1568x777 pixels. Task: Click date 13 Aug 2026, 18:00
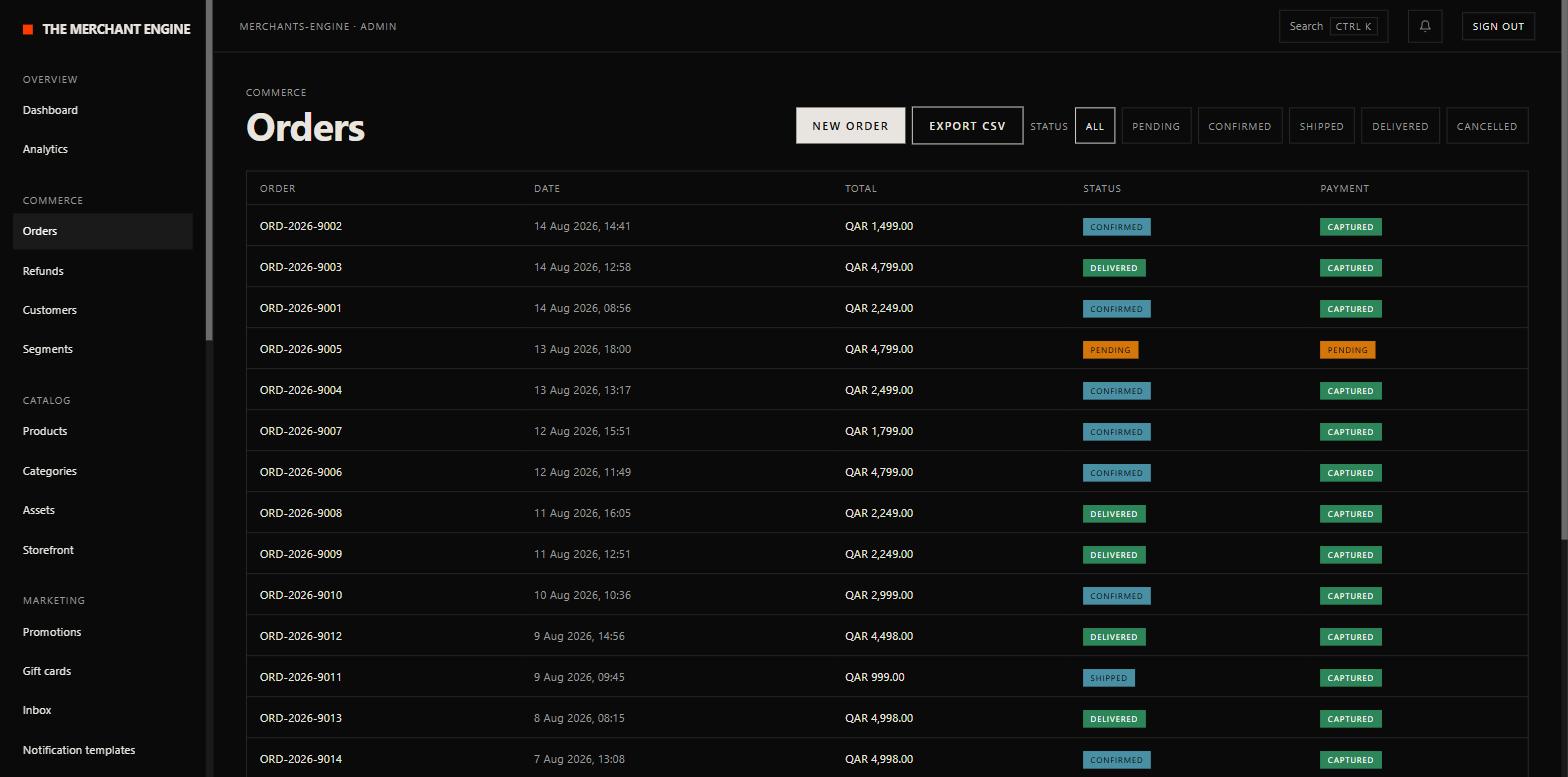(582, 349)
